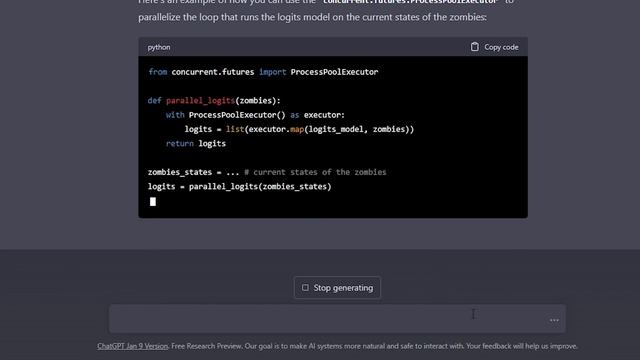Click the 'with ProcessPoolExecutor() as executor:' line

255,115
